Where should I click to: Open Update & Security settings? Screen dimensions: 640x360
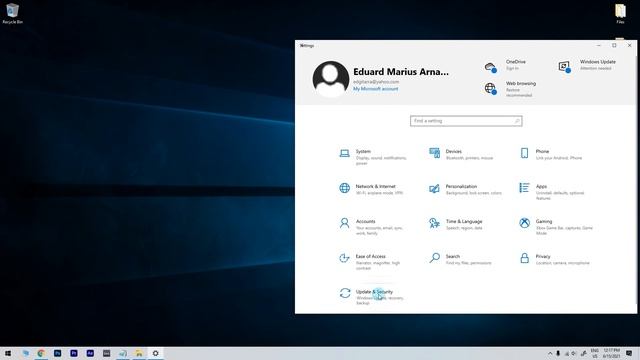[x=371, y=297]
